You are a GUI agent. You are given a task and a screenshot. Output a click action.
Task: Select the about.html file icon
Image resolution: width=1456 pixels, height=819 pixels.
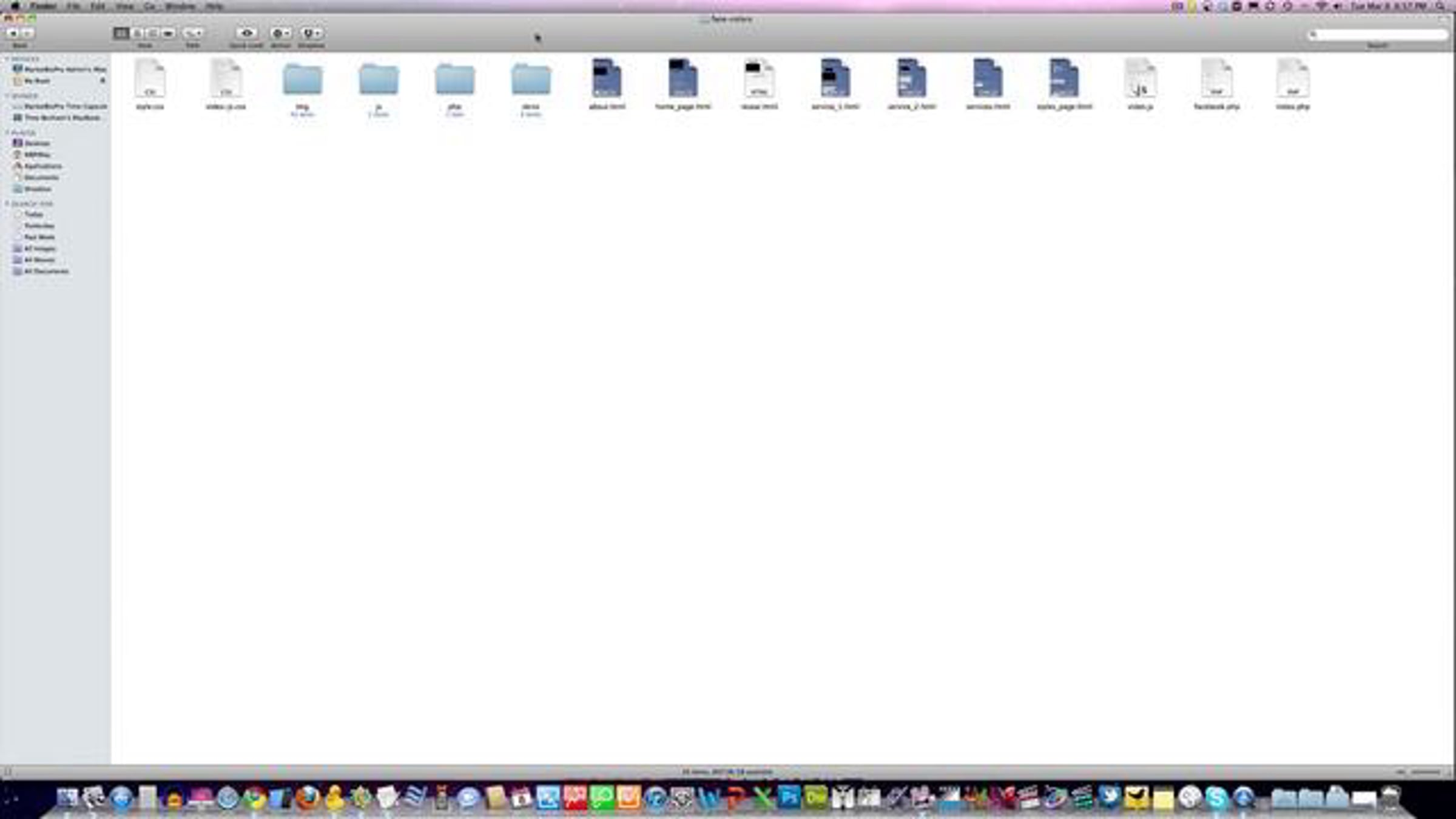coord(607,79)
